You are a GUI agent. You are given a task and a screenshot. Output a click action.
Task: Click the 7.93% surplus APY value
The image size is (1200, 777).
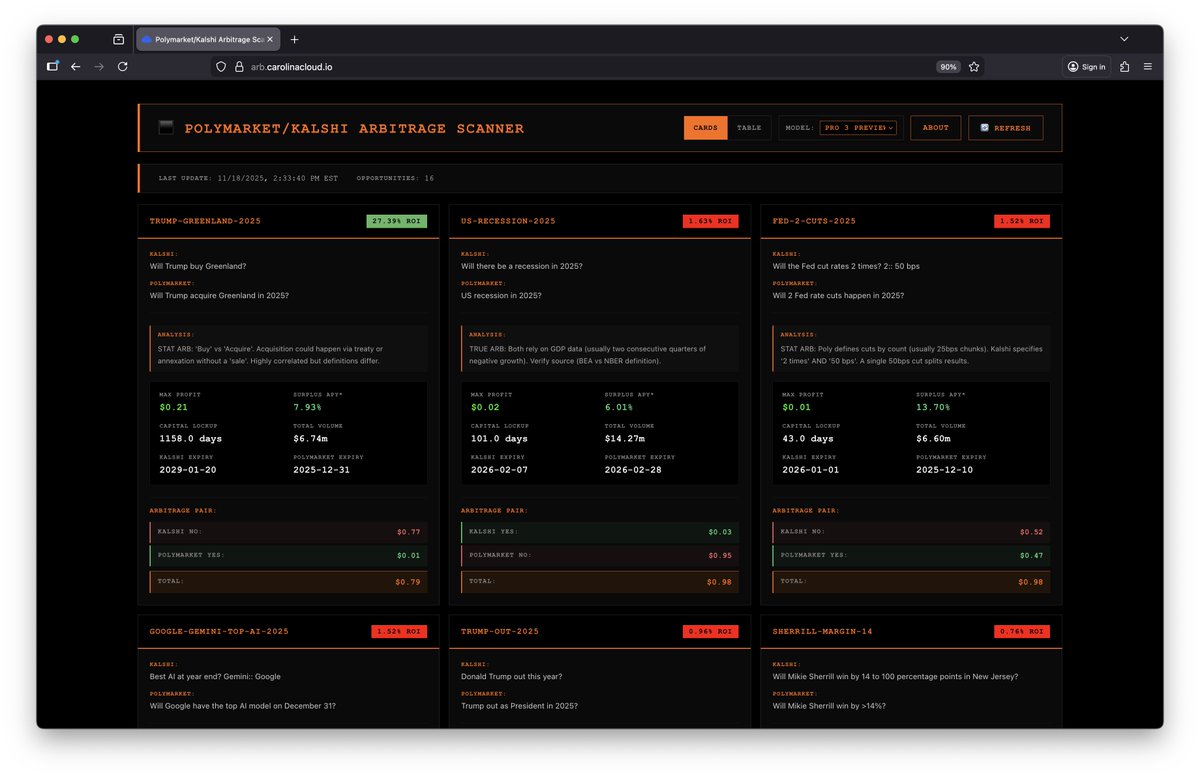click(x=307, y=407)
